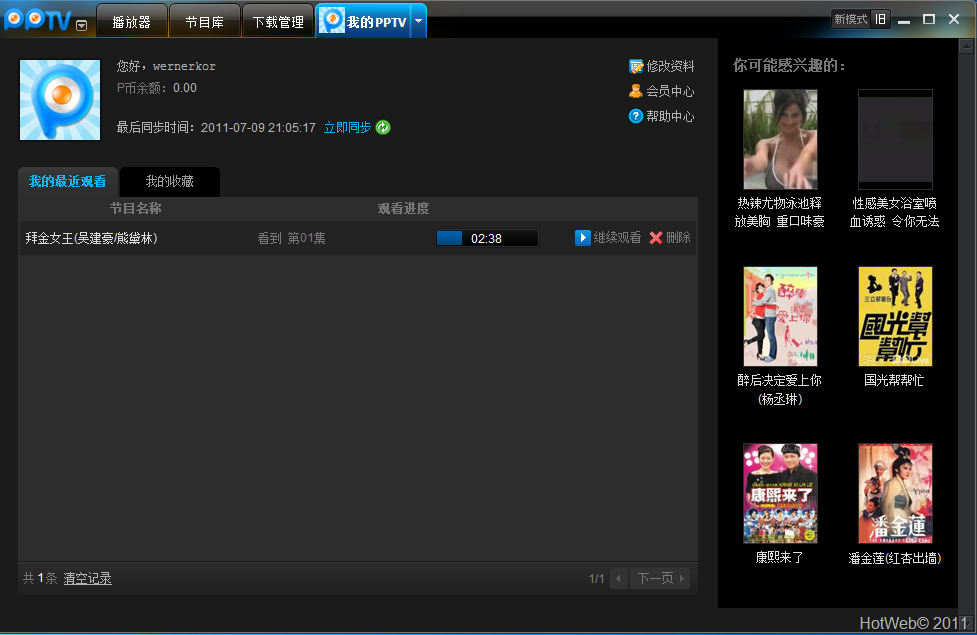Go to the 下载管理 tab
Screen dimensions: 977x635
tap(278, 22)
